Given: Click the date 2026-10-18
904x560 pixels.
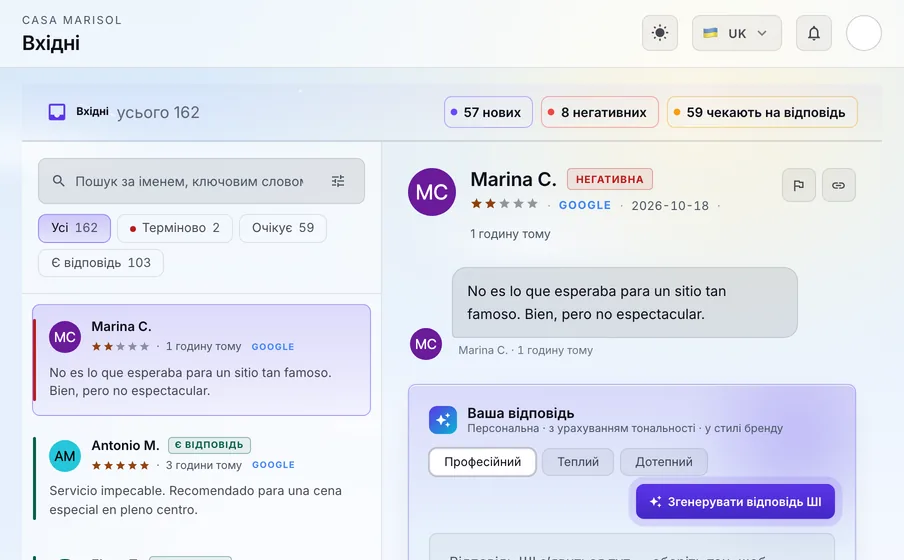Looking at the screenshot, I should pyautogui.click(x=670, y=206).
